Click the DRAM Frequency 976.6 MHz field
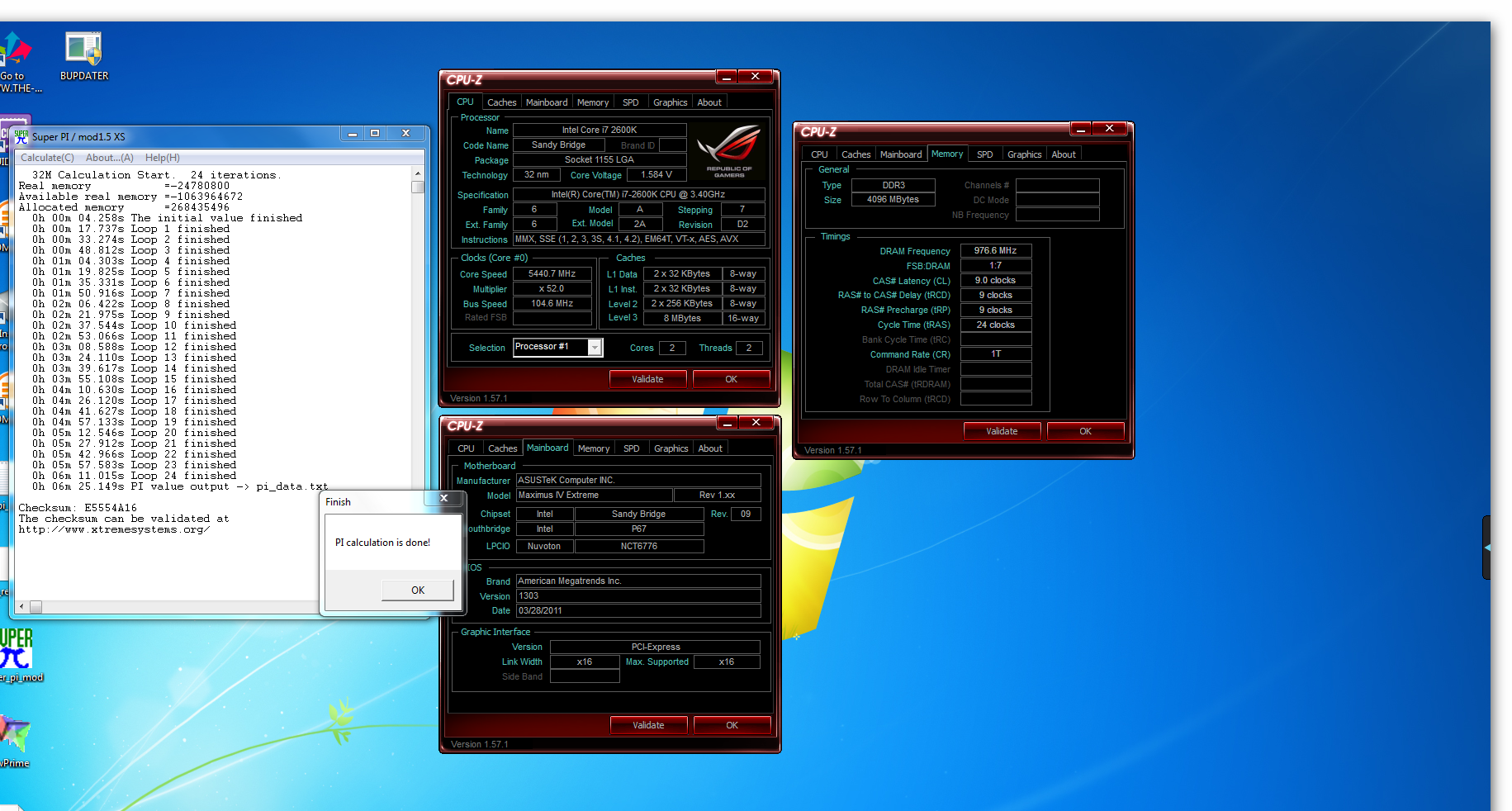 coord(996,250)
